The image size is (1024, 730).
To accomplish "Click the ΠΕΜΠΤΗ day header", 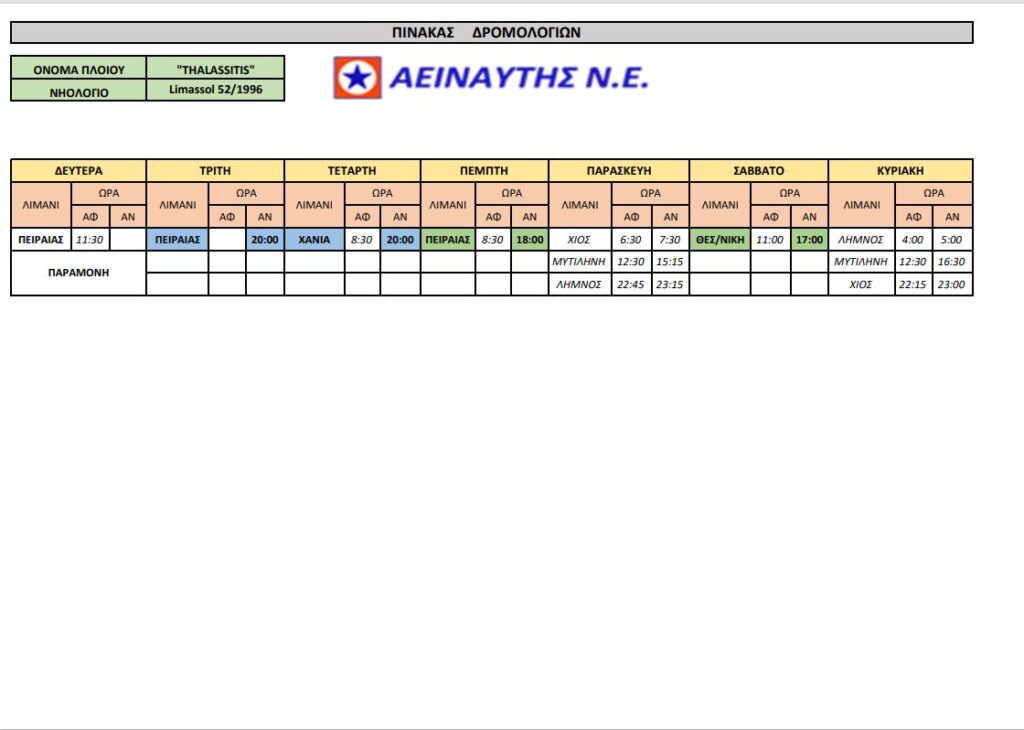I will pyautogui.click(x=484, y=171).
